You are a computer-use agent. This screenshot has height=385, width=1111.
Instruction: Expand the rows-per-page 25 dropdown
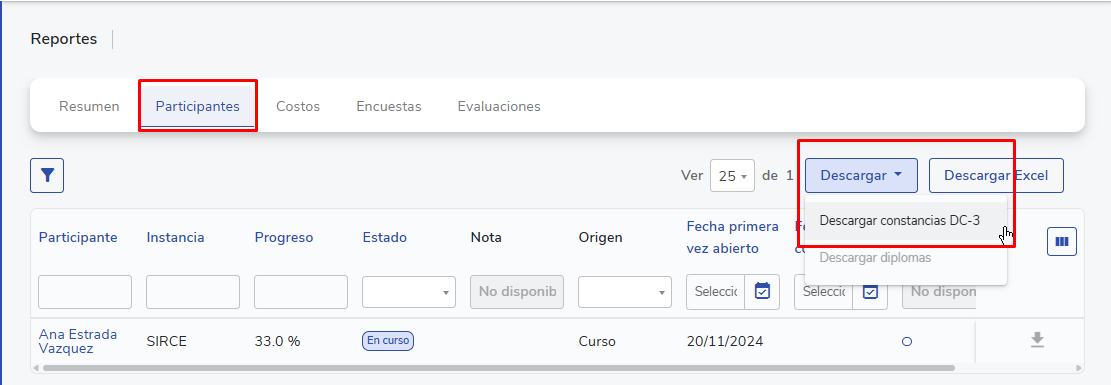click(732, 176)
